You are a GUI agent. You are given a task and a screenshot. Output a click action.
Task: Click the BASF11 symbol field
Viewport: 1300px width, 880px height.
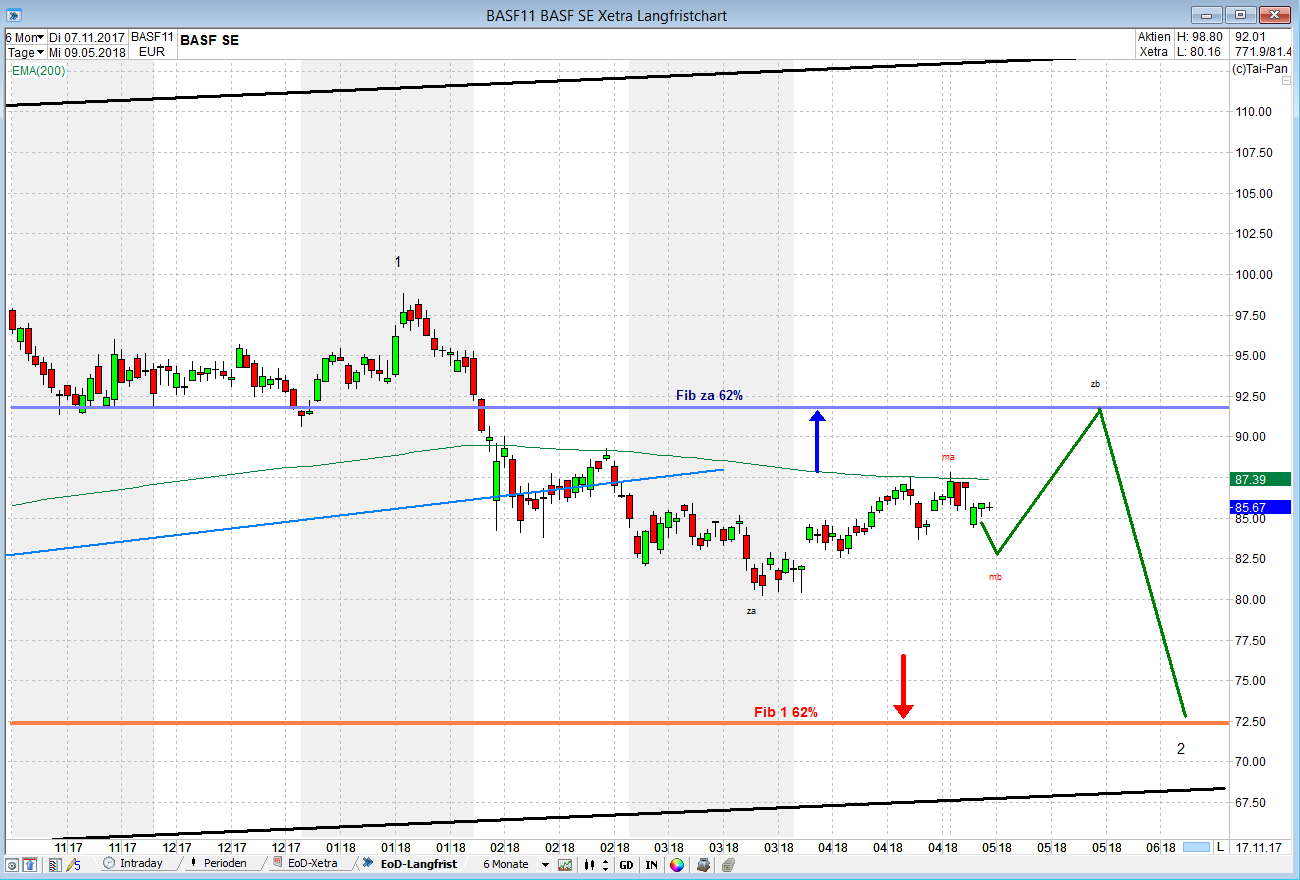153,38
